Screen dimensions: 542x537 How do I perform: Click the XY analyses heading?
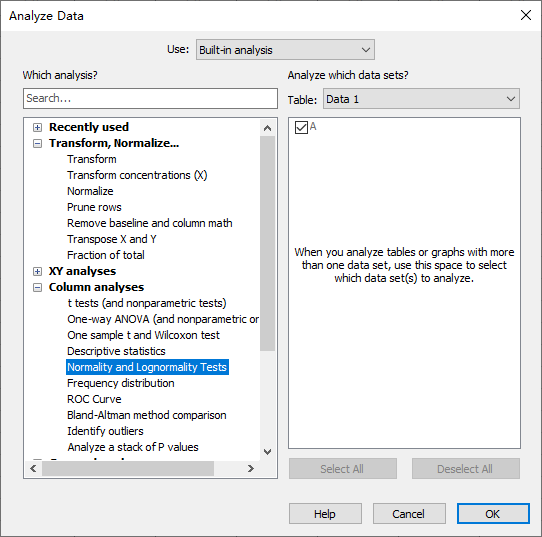coord(82,271)
